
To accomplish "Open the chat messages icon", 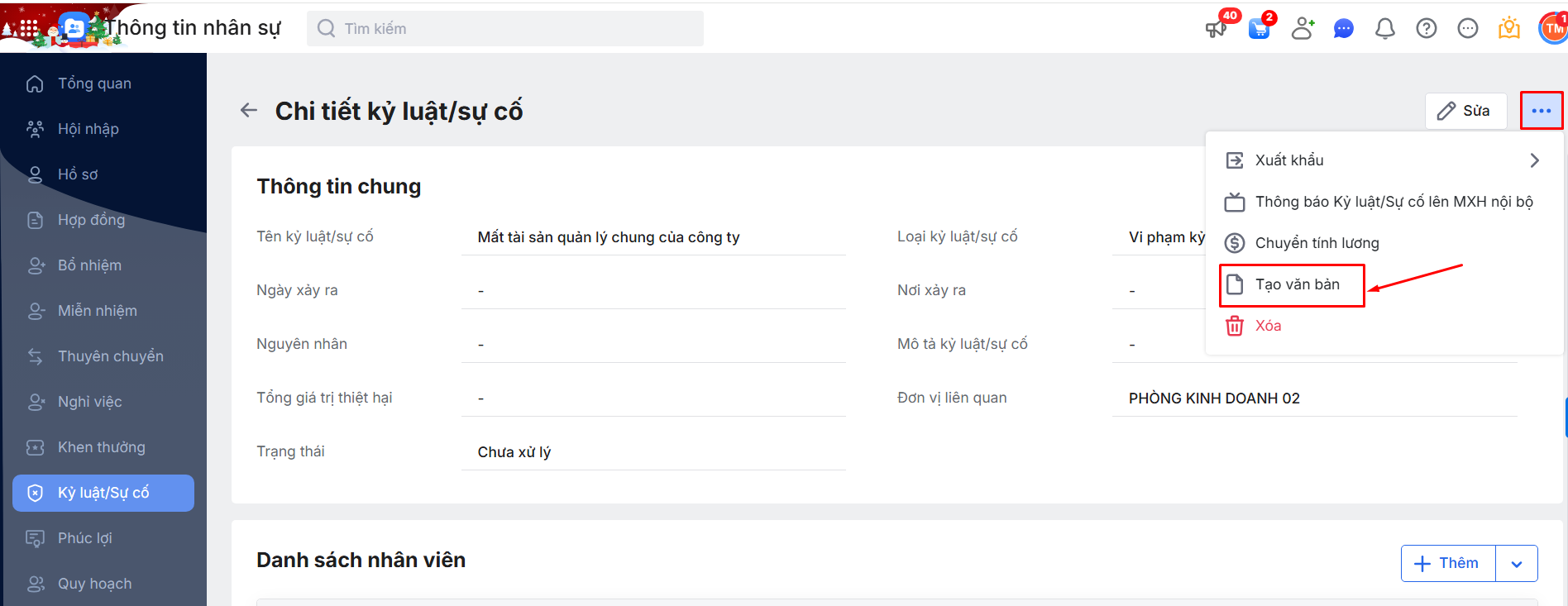I will 1344,29.
